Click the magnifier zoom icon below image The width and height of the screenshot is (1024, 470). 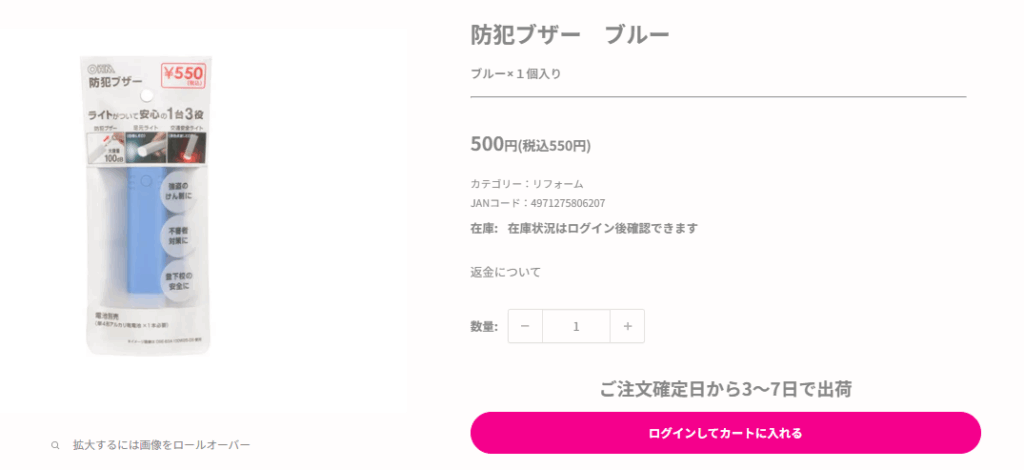click(x=55, y=445)
